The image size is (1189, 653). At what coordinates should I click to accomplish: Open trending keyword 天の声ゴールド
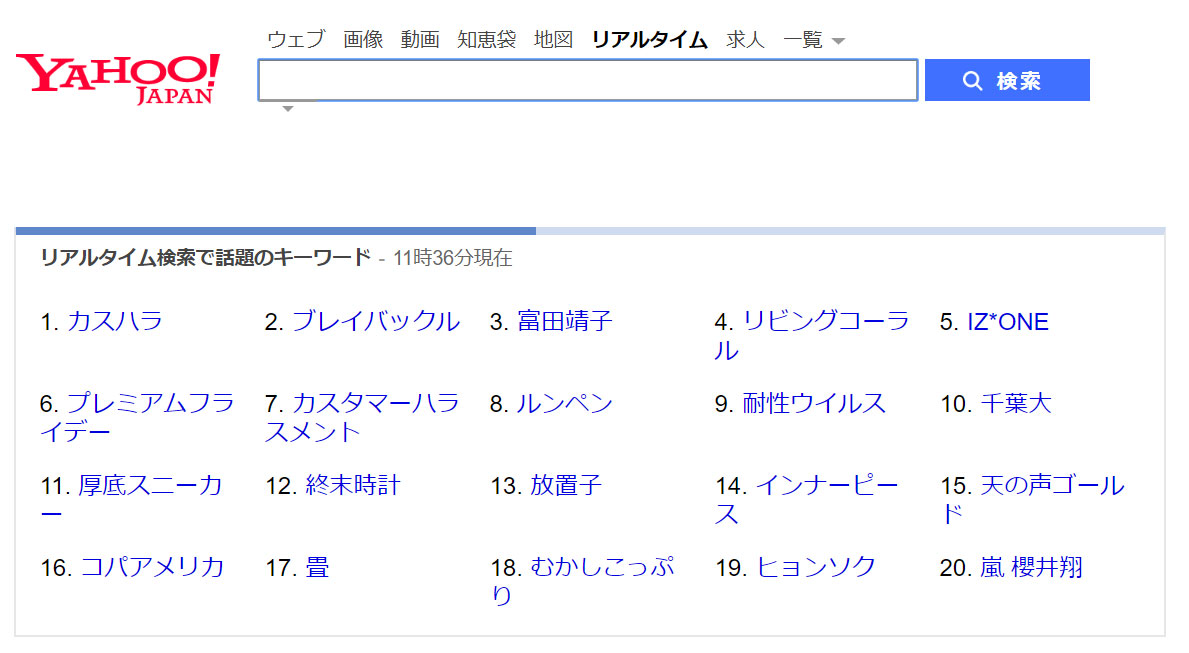coord(1032,499)
